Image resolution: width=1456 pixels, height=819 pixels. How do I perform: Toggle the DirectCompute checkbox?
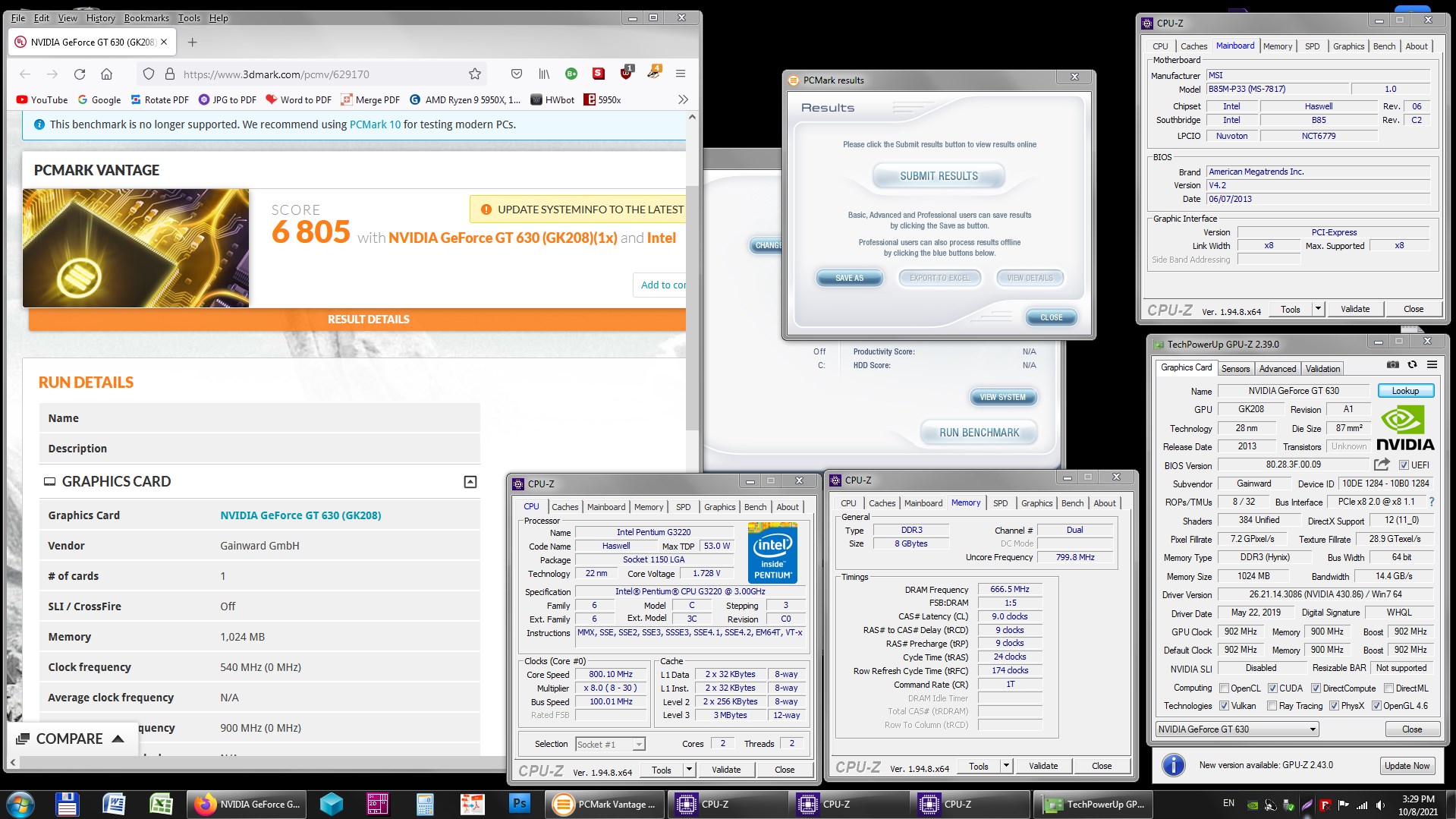pos(1316,688)
